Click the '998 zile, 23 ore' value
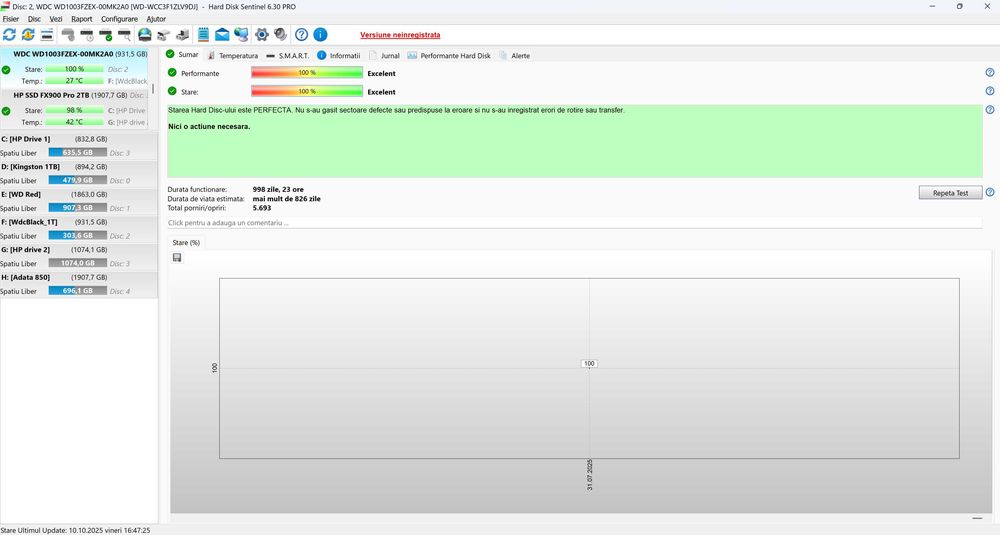The image size is (1000, 535). pos(278,189)
